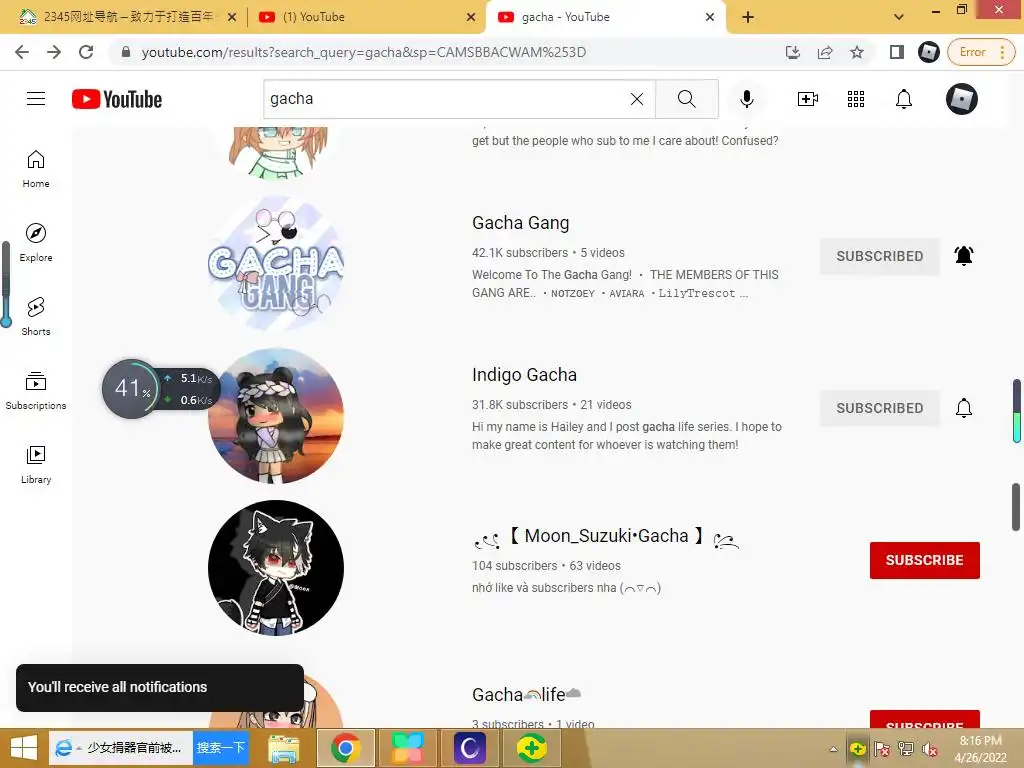Image resolution: width=1024 pixels, height=768 pixels.
Task: Click the muted volume tray icon
Action: pos(930,749)
